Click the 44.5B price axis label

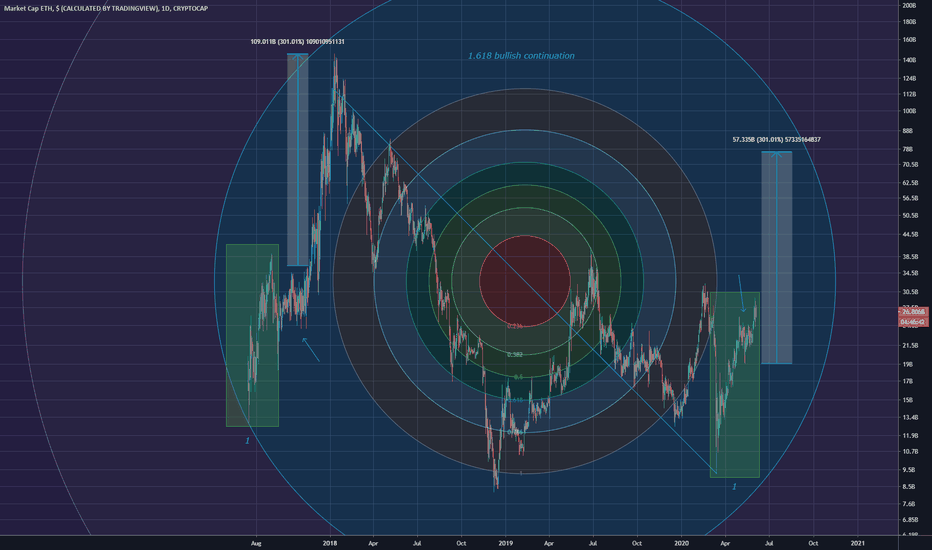point(910,235)
